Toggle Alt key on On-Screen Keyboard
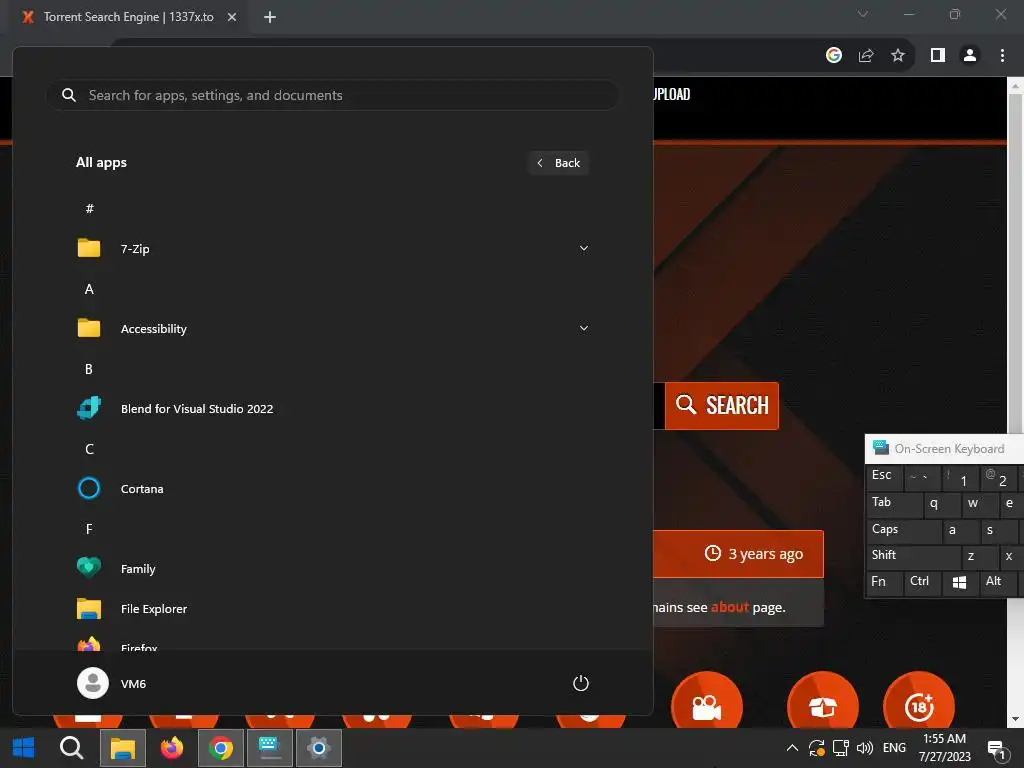Image resolution: width=1024 pixels, height=768 pixels. (x=997, y=582)
